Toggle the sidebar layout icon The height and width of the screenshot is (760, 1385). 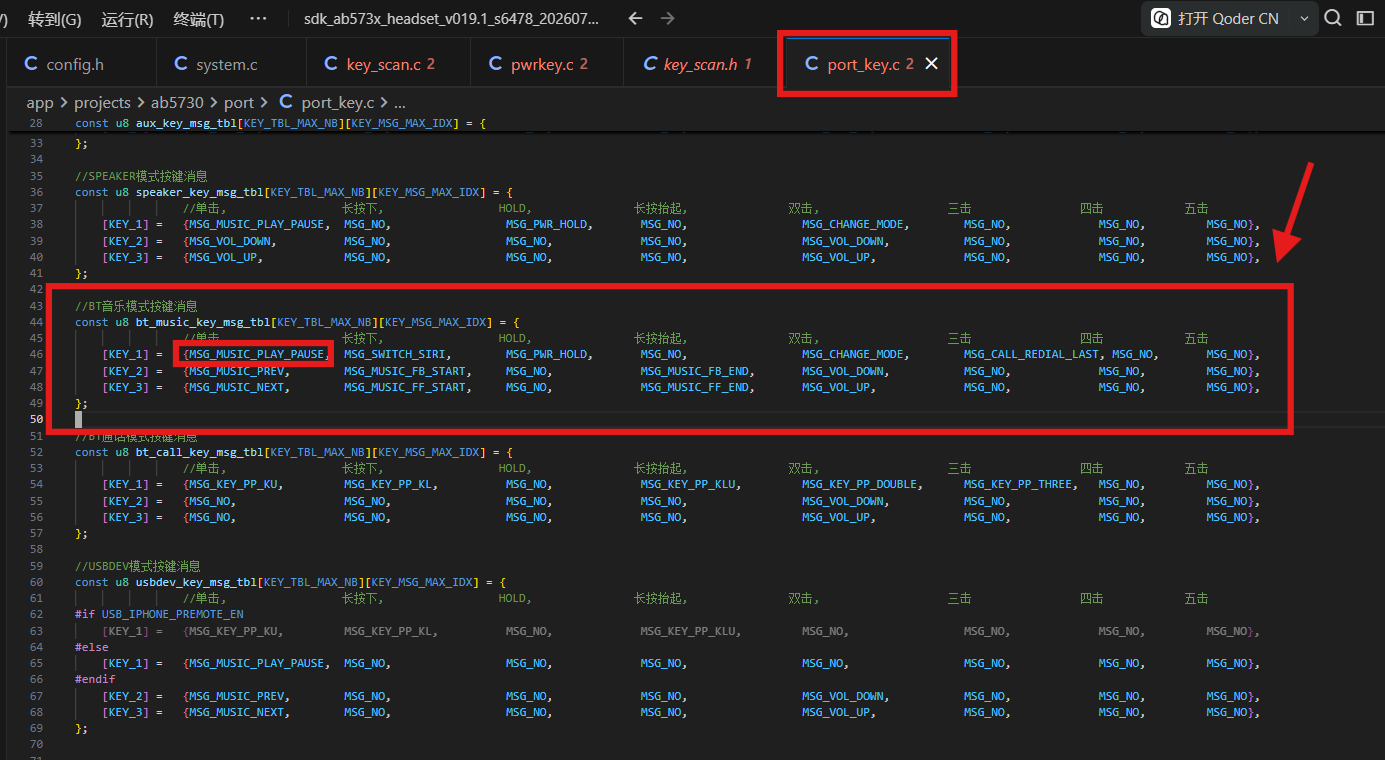pos(1365,18)
